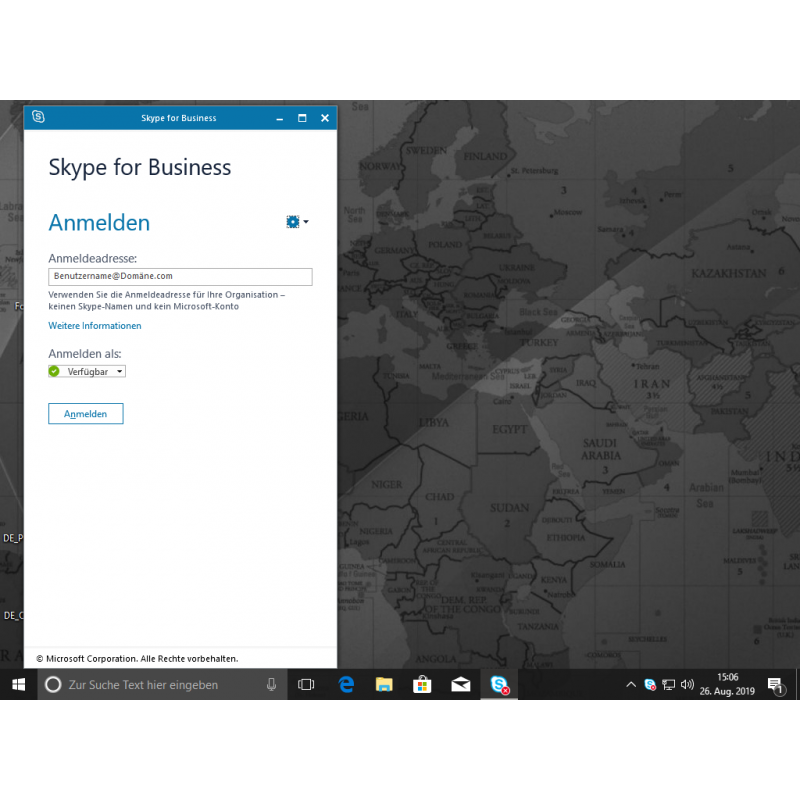The image size is (800, 800).
Task: Click the Skype logo in title bar
Action: click(38, 118)
